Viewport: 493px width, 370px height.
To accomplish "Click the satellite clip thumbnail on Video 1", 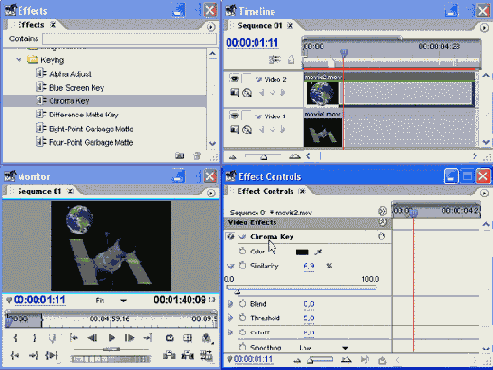I will pyautogui.click(x=323, y=132).
